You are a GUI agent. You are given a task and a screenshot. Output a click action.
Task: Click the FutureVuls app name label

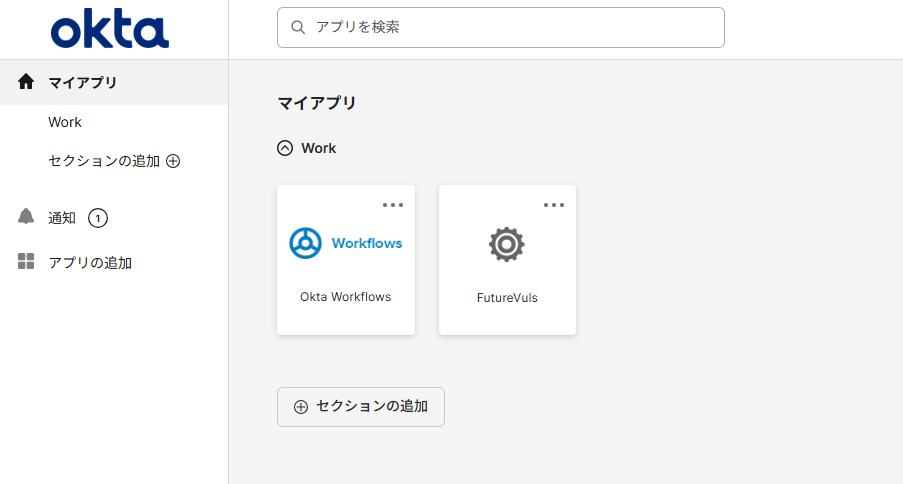click(507, 298)
